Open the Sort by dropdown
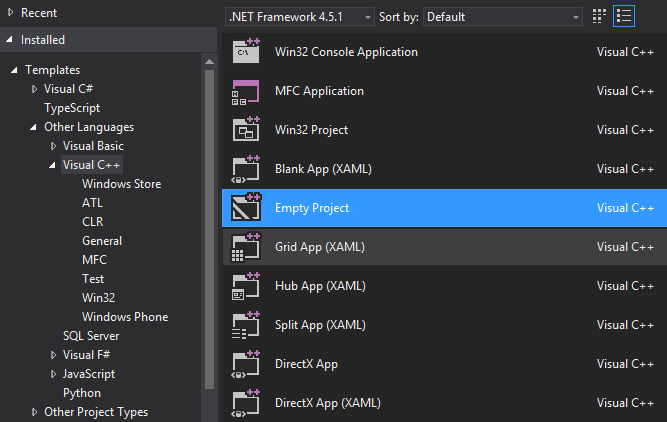The height and width of the screenshot is (422, 667). [x=503, y=17]
